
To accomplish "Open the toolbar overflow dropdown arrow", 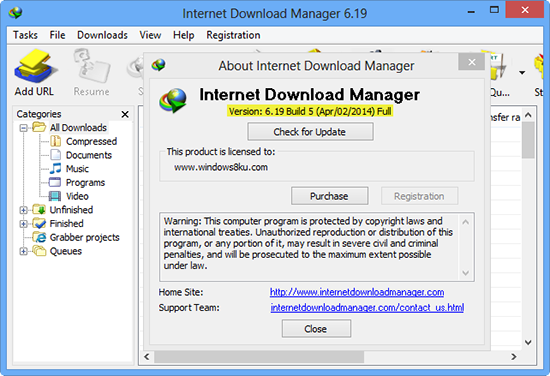I will 522,73.
